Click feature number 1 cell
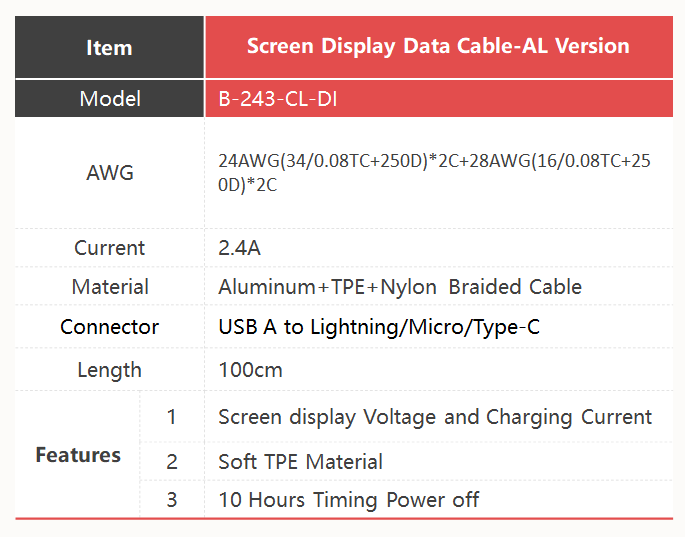The image size is (685, 537). pos(172,417)
